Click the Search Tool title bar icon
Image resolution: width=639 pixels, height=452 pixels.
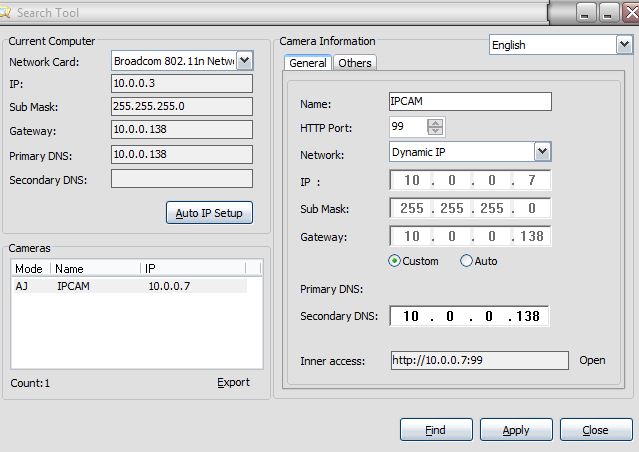click(6, 13)
